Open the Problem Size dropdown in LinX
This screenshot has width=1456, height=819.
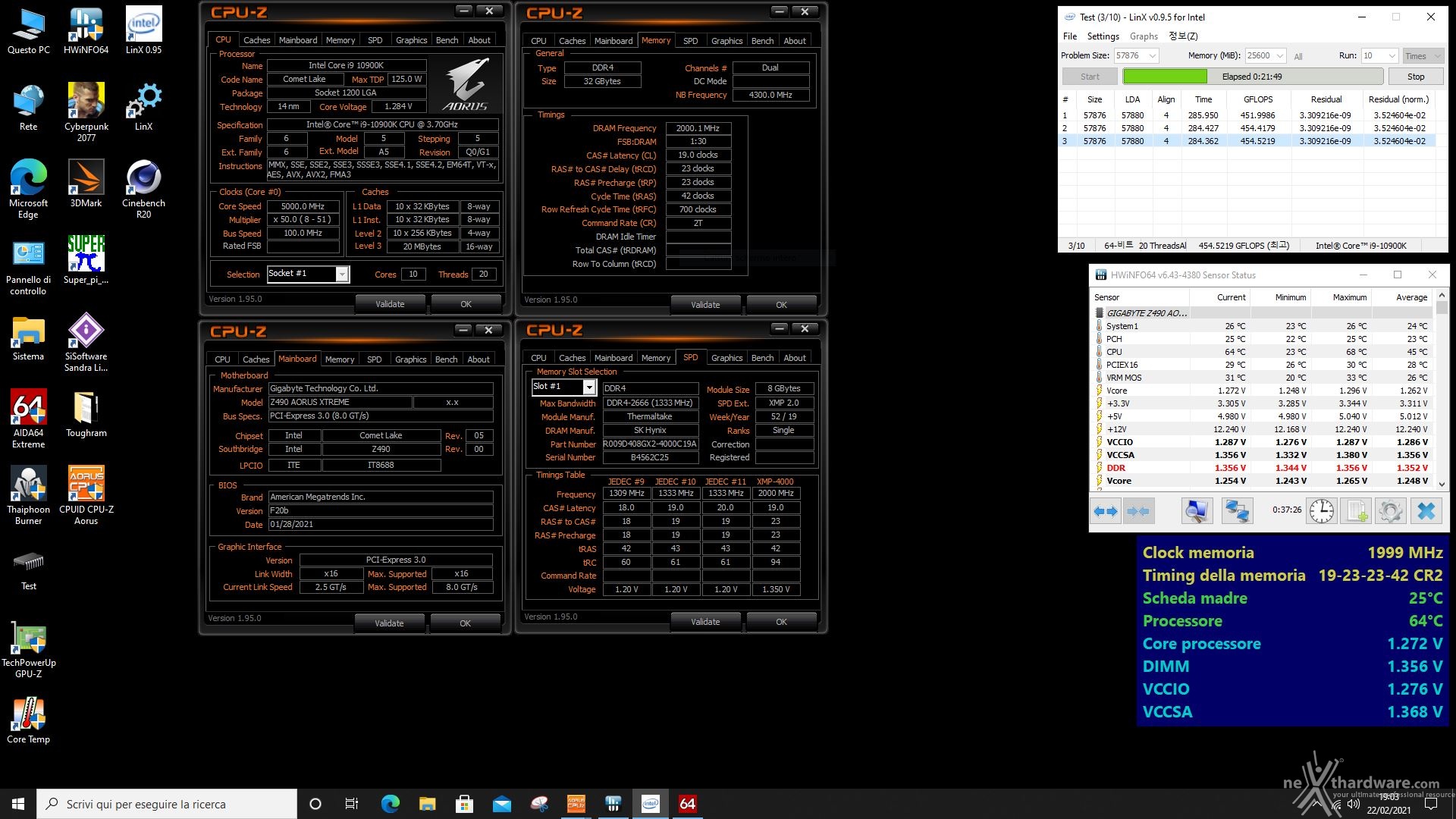[x=1153, y=55]
